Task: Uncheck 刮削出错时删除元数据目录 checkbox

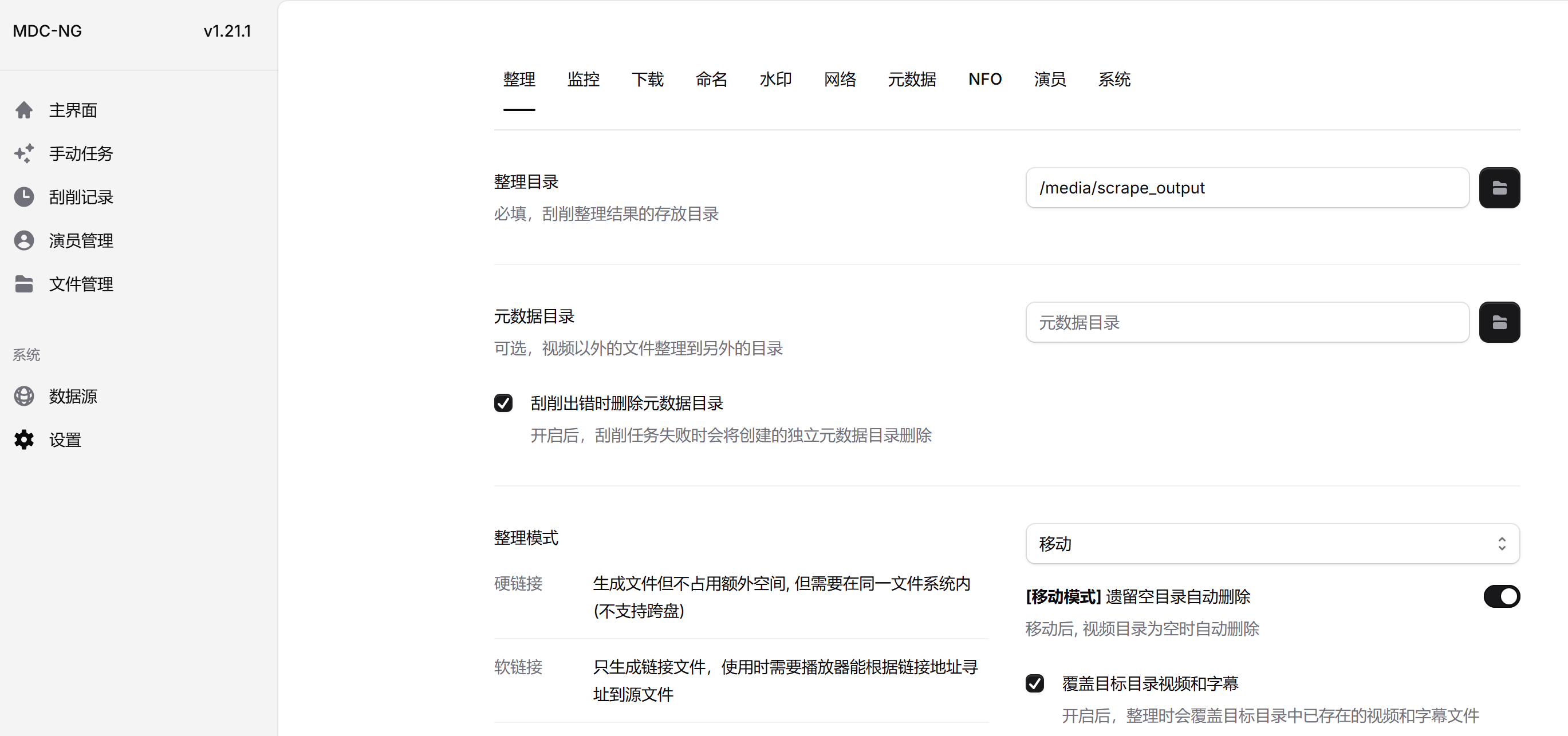Action: (503, 403)
